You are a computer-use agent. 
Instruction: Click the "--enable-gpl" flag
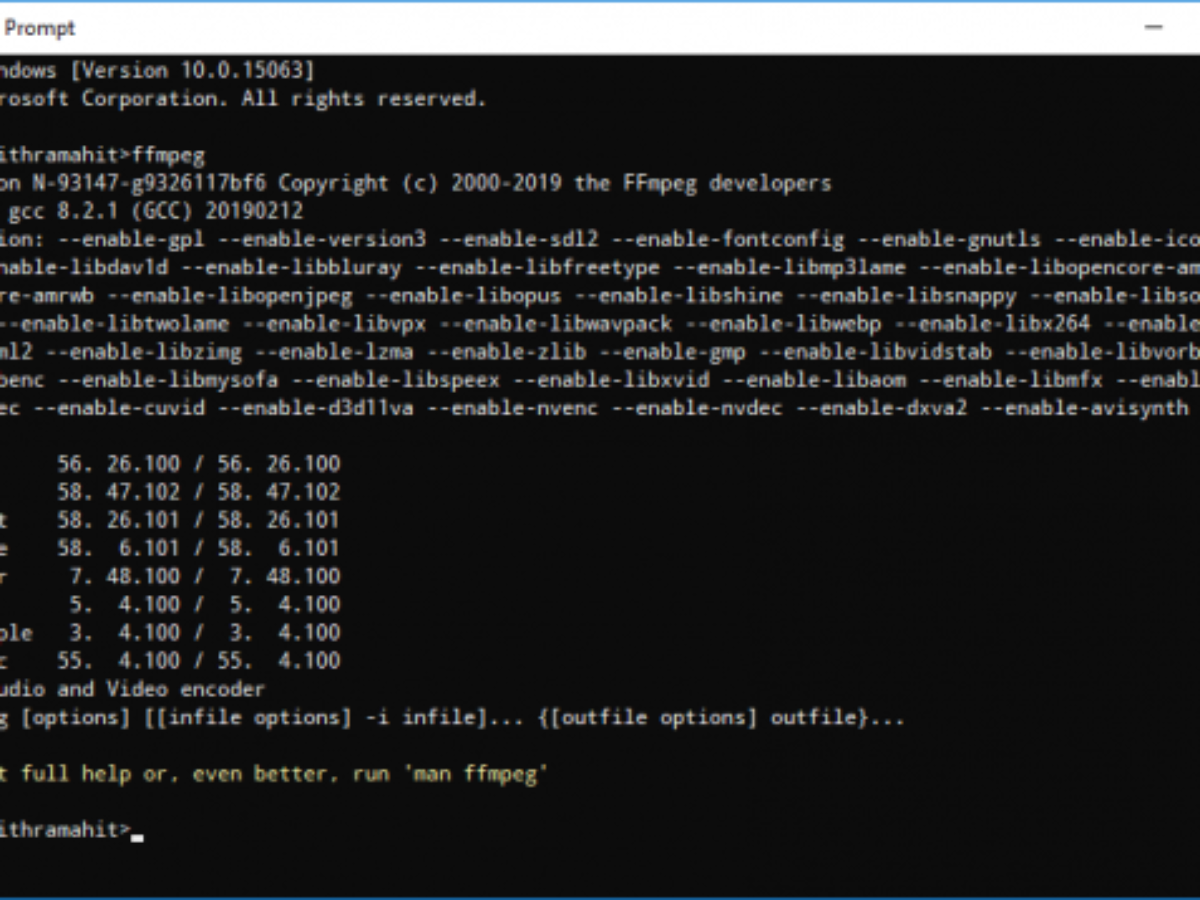pos(131,240)
